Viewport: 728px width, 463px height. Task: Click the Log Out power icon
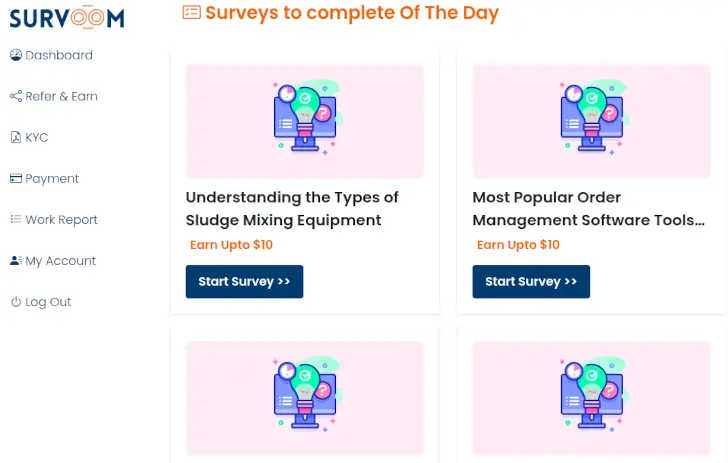point(16,301)
